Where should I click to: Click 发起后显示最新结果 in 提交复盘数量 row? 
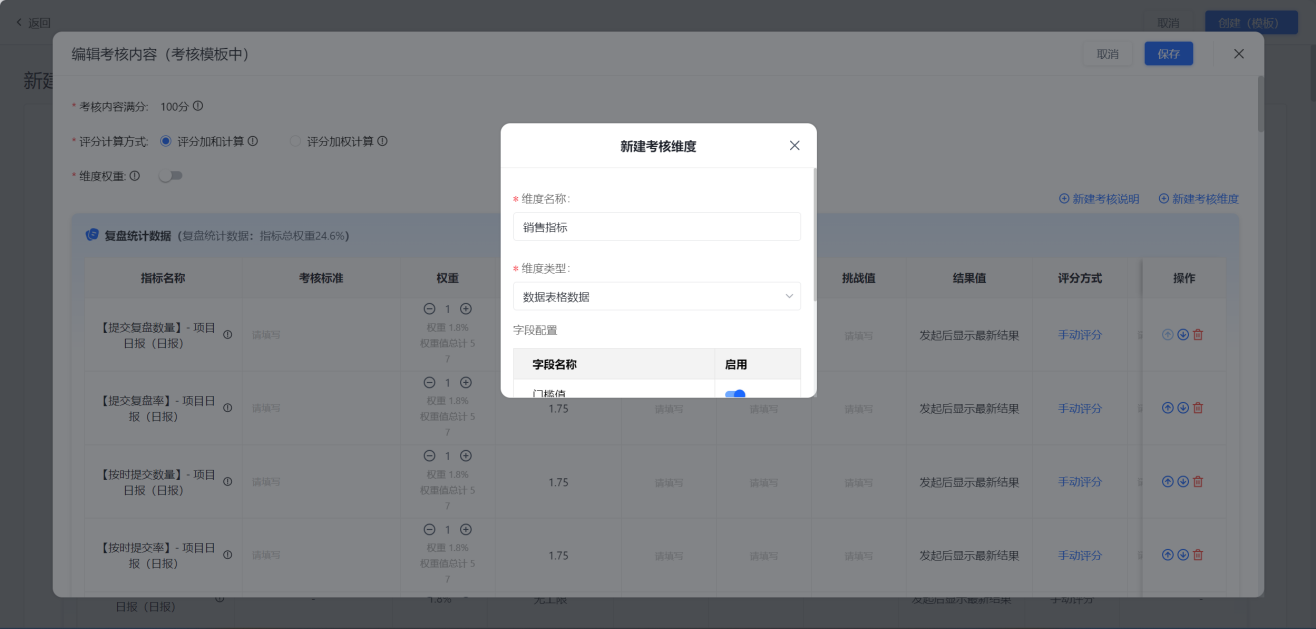(x=969, y=335)
